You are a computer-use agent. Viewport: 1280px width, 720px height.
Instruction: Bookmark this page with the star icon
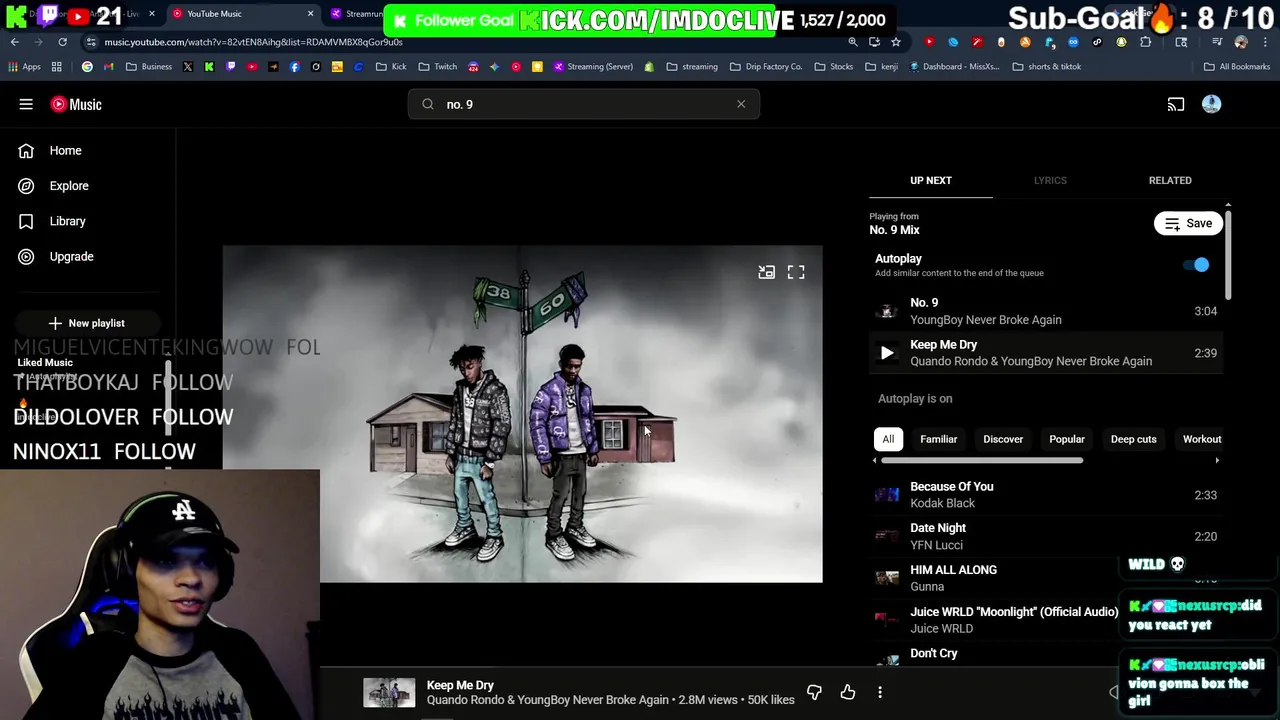click(x=896, y=42)
